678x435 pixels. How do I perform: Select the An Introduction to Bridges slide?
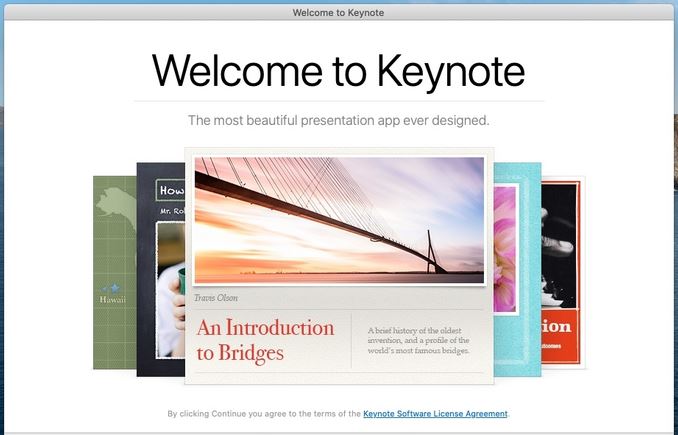(x=339, y=266)
